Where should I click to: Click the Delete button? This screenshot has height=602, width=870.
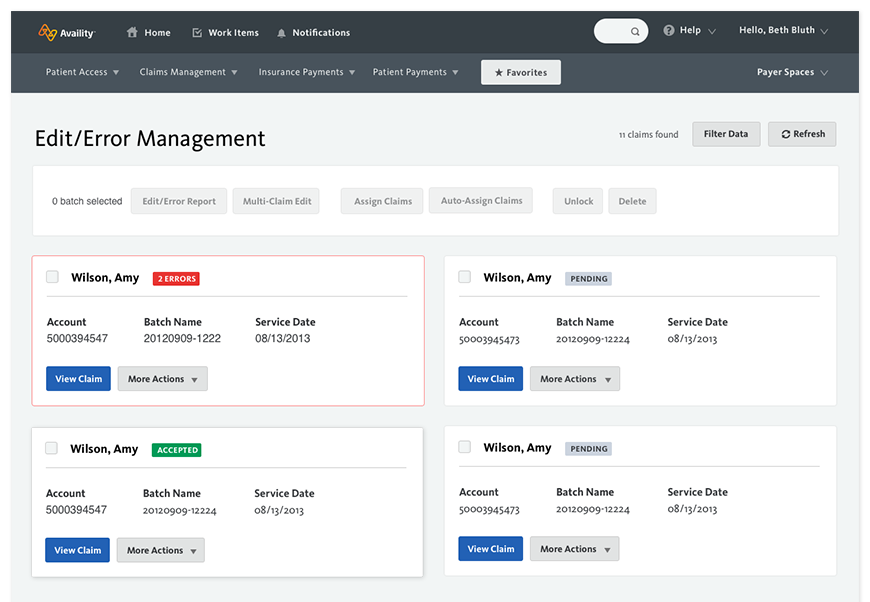[633, 201]
